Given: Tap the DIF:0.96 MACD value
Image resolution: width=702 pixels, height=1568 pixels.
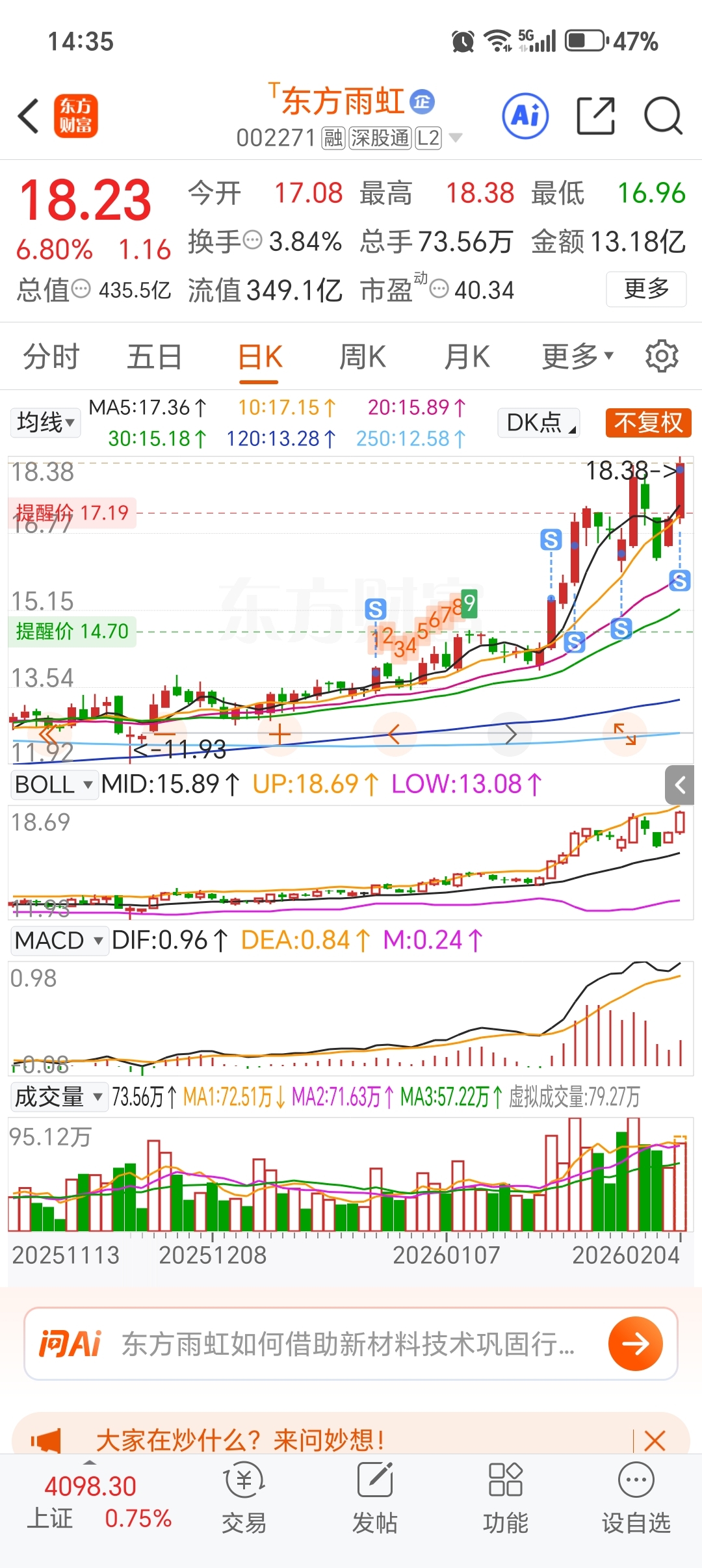Looking at the screenshot, I should 170,940.
